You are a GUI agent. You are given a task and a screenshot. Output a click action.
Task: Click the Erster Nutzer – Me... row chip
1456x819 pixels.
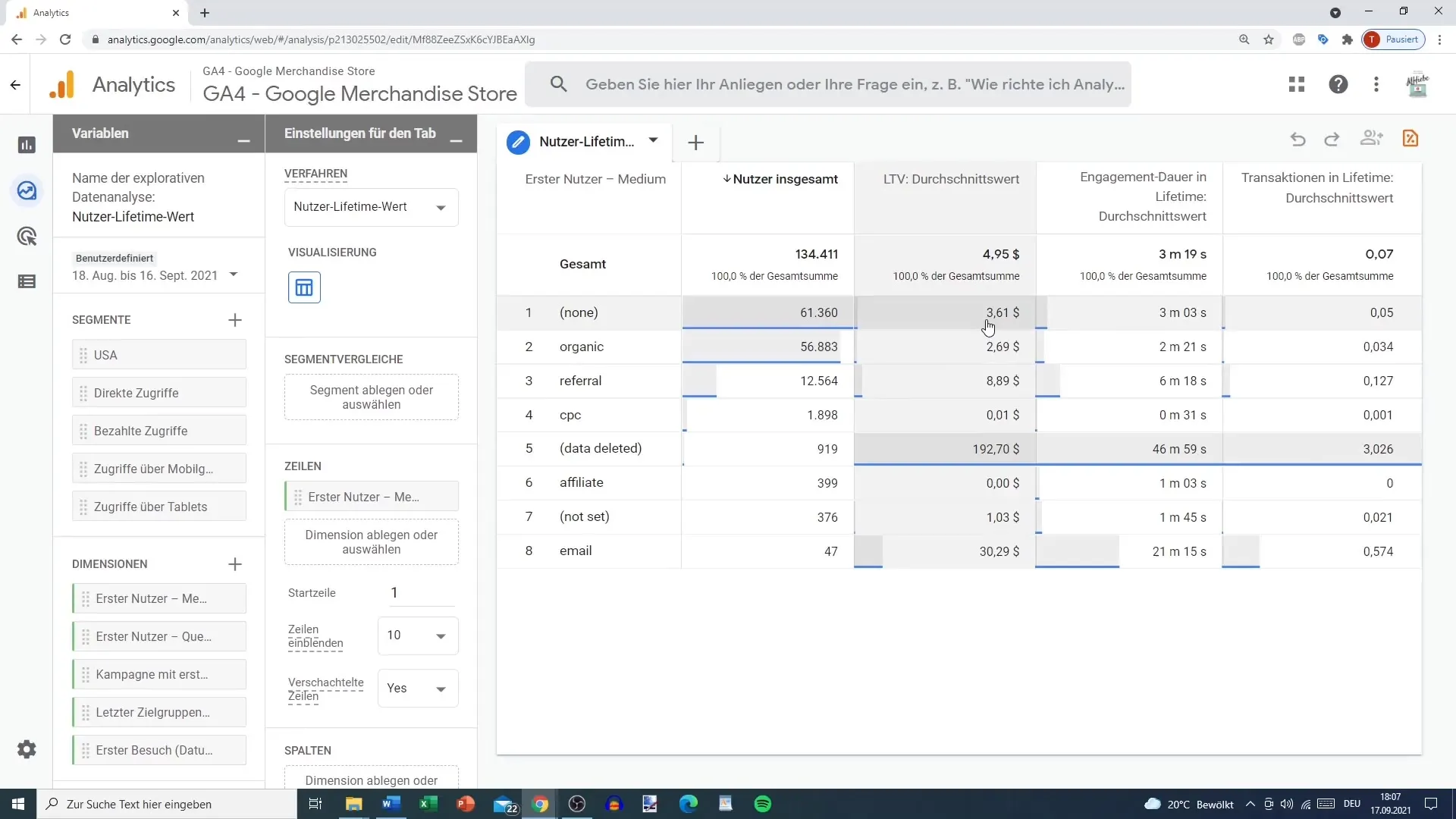click(x=372, y=497)
